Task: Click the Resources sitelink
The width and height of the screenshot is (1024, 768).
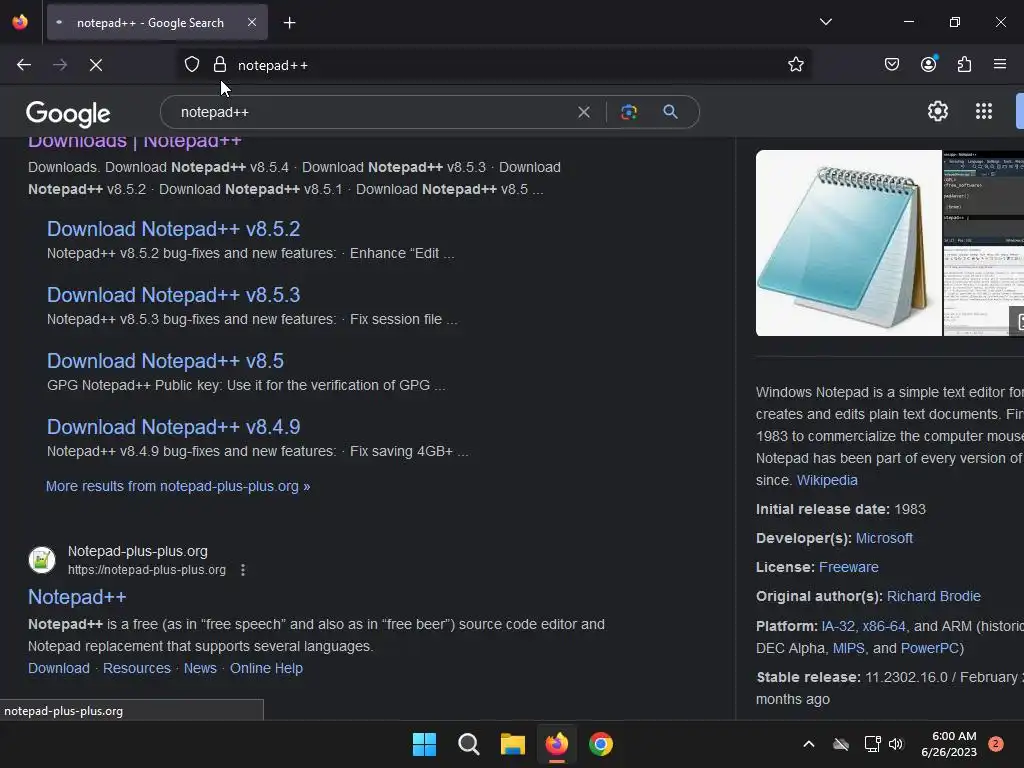Action: click(136, 669)
